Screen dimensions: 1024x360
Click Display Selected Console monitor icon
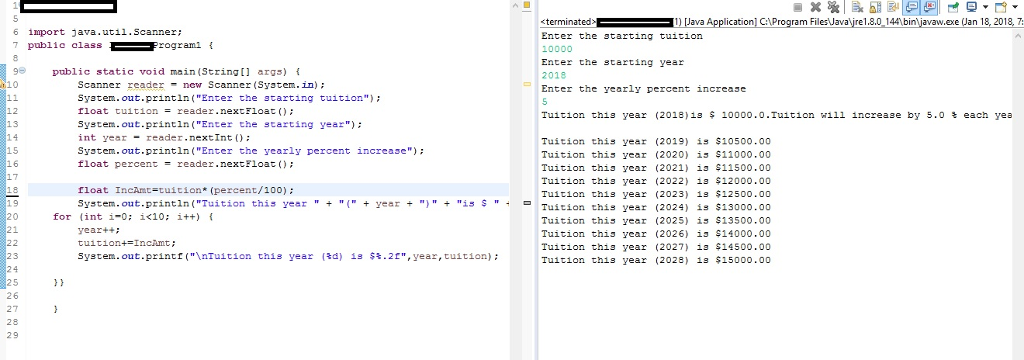point(972,7)
